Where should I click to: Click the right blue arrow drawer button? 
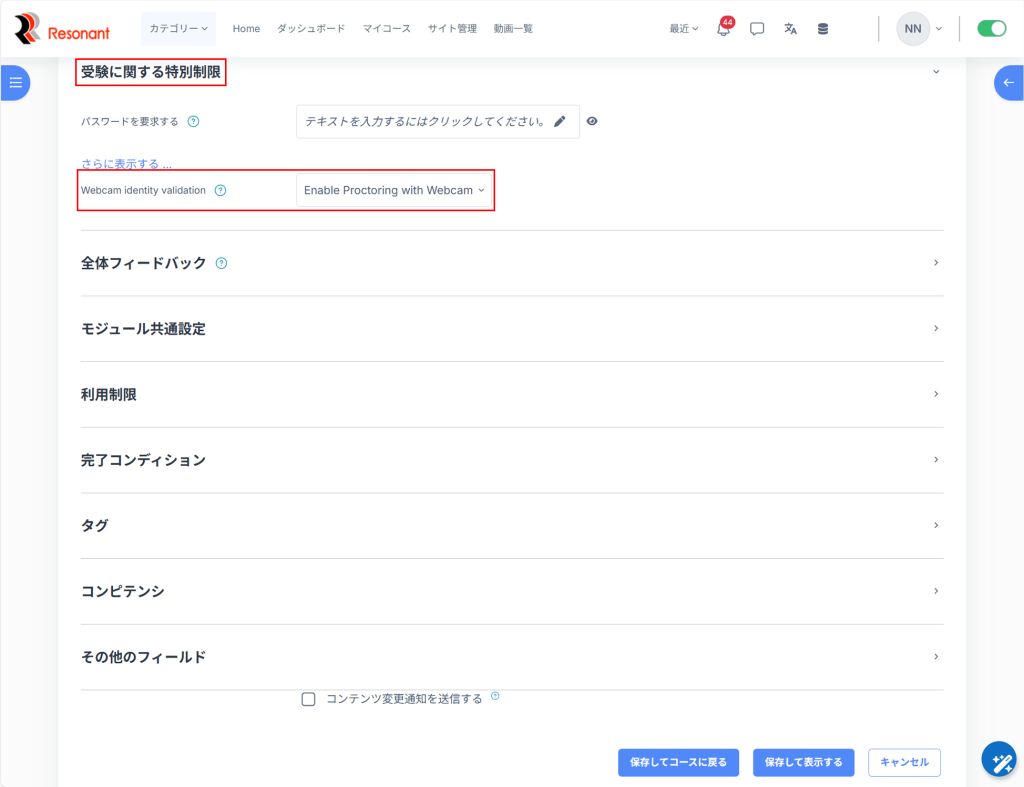(1008, 83)
